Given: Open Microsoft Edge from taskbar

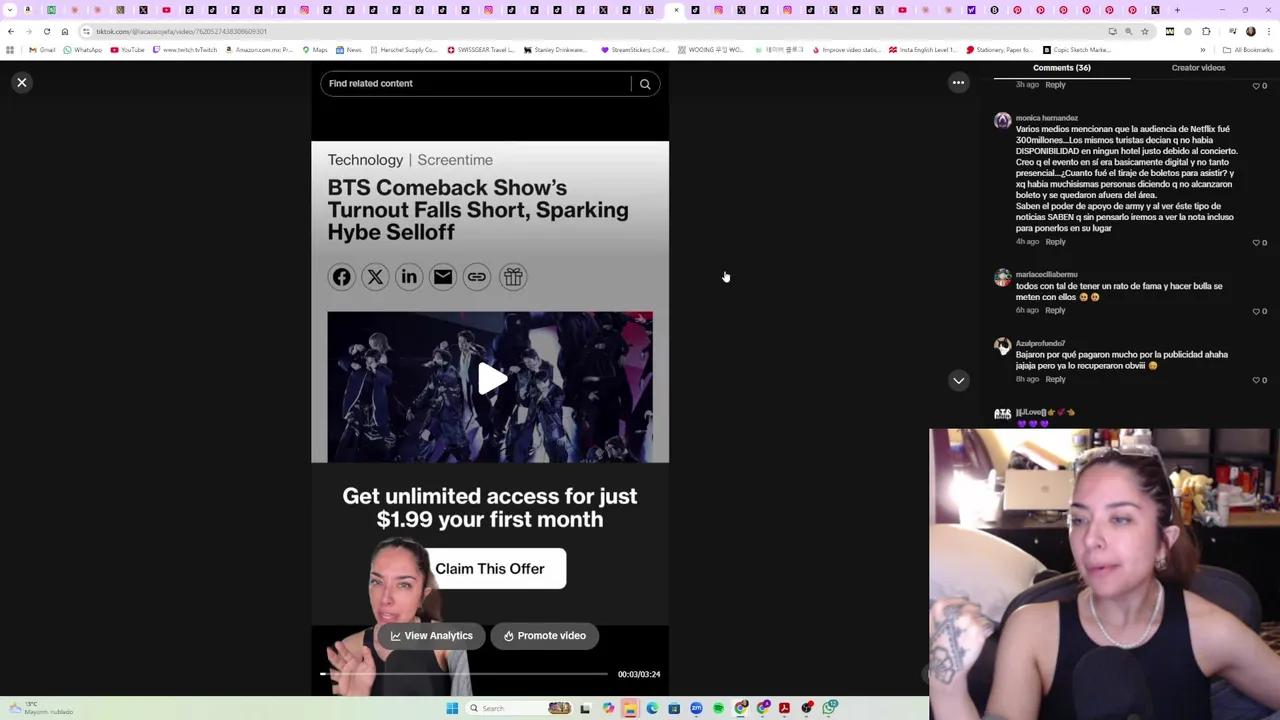Looking at the screenshot, I should [x=652, y=708].
